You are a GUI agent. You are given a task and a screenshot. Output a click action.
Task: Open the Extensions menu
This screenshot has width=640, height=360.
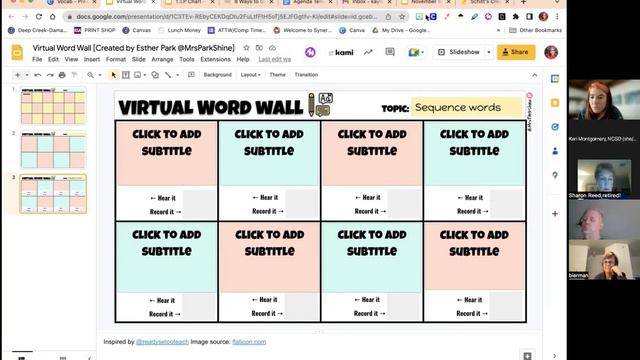[215, 60]
